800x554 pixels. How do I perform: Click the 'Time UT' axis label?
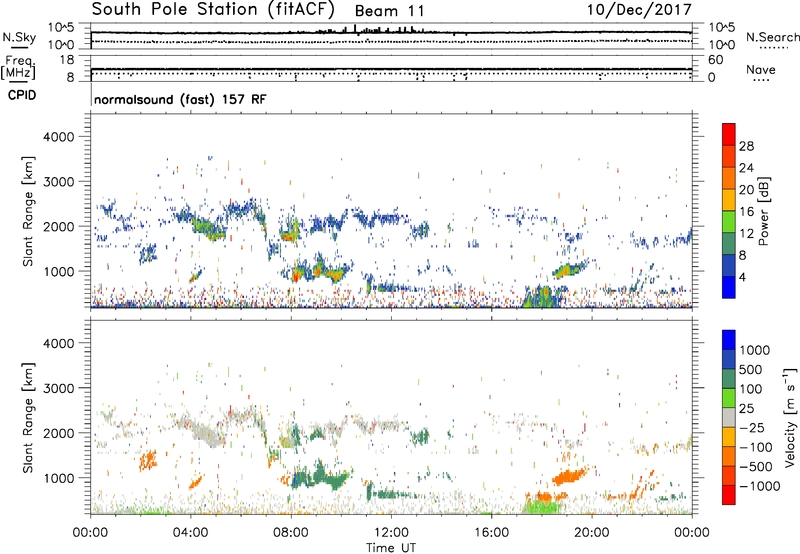click(391, 548)
